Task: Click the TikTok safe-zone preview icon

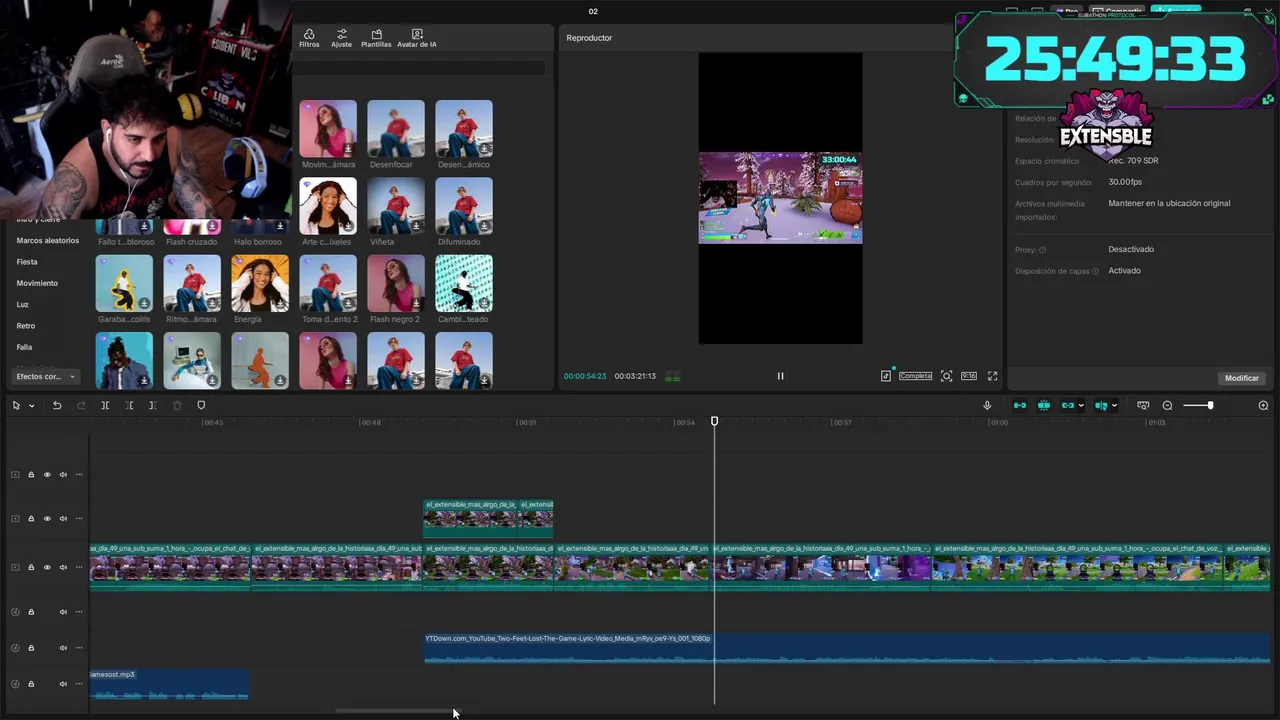Action: pos(886,376)
